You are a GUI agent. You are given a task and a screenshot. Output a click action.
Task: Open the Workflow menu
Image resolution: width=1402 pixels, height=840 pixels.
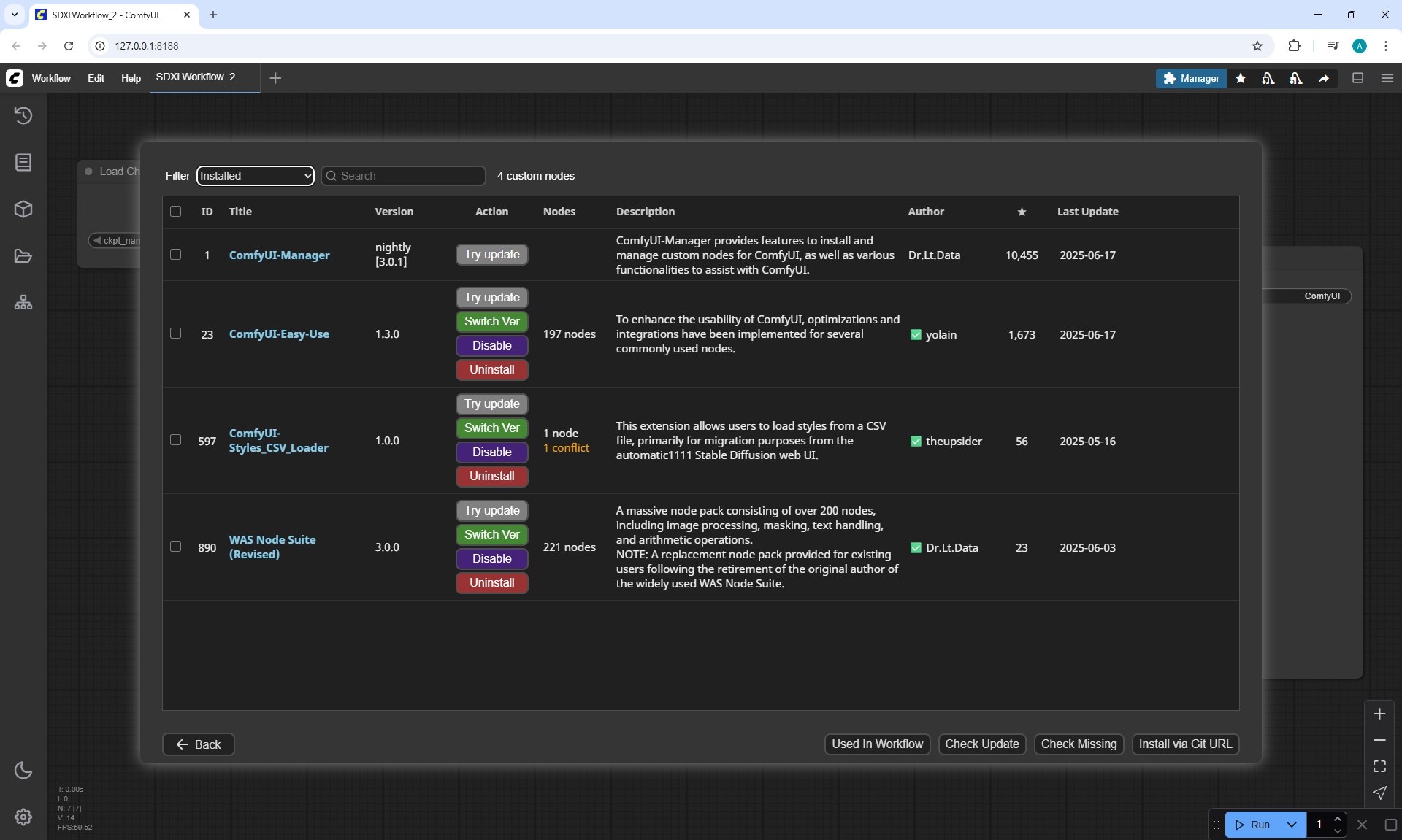coord(51,78)
